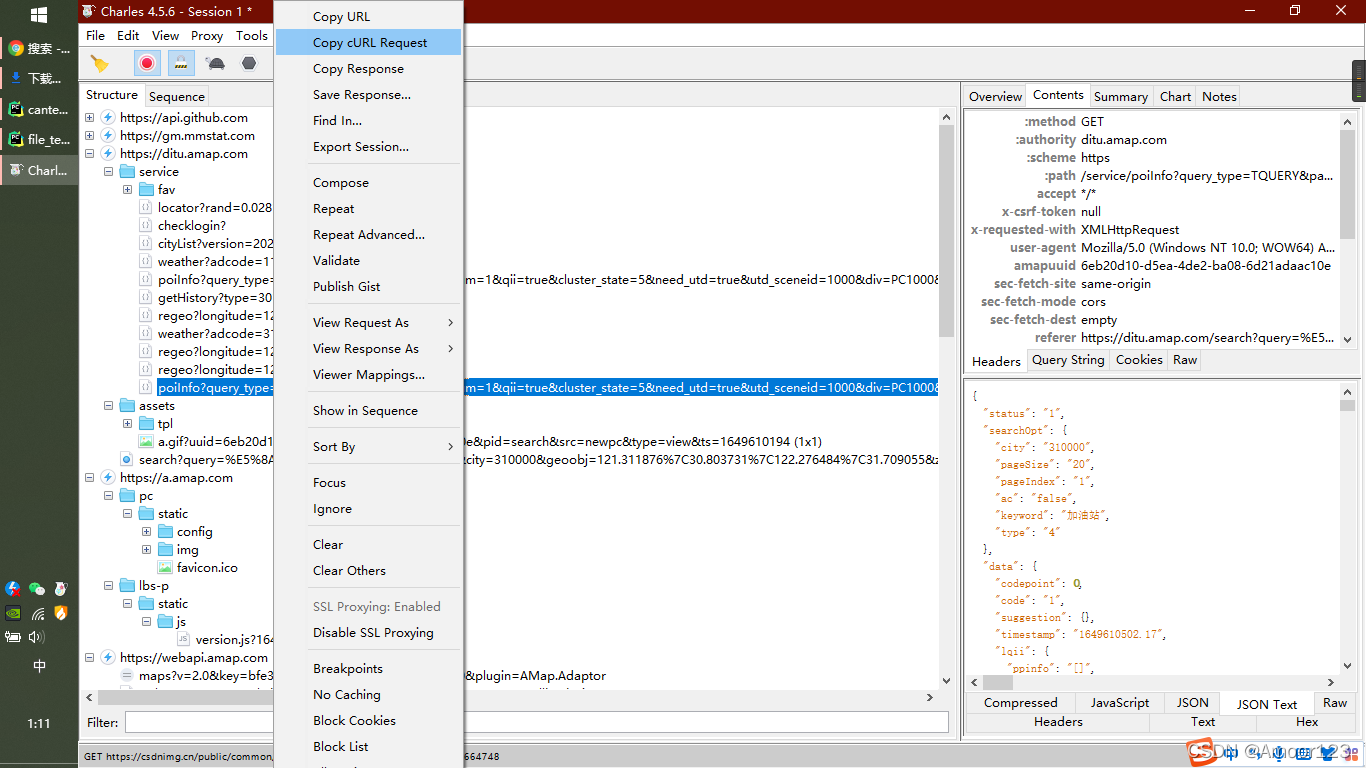Toggle the hexagon breakpoints icon

point(249,63)
